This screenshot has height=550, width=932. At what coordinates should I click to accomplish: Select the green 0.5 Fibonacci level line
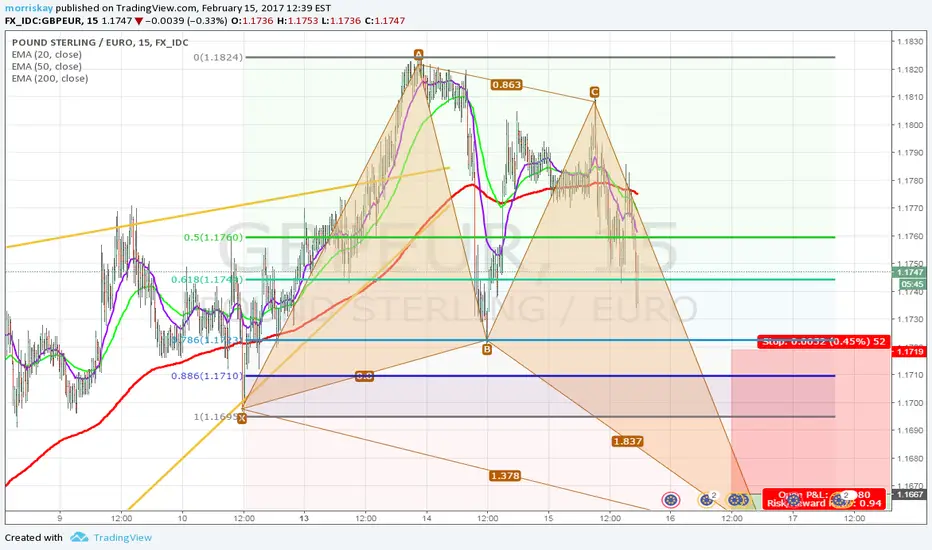(x=540, y=237)
